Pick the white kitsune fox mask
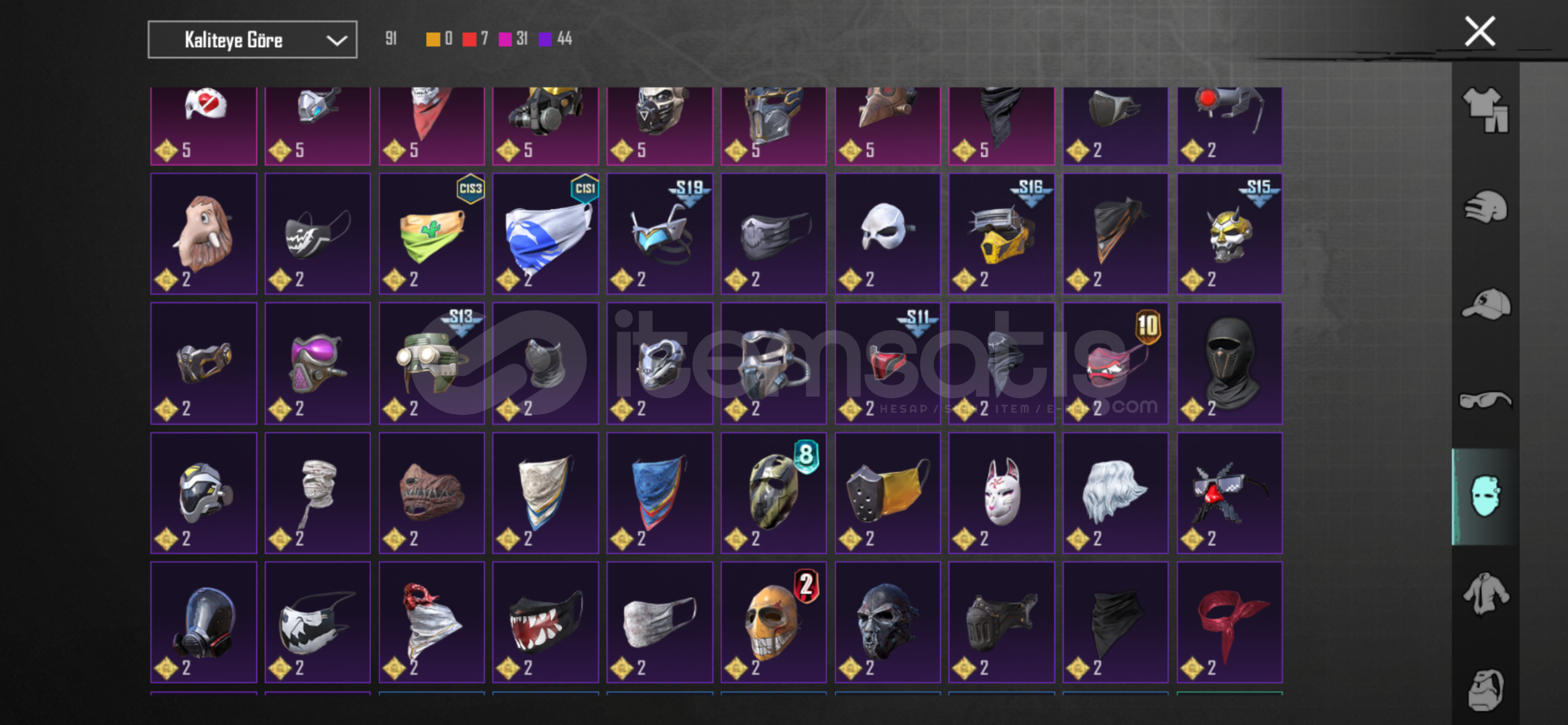 (1001, 493)
